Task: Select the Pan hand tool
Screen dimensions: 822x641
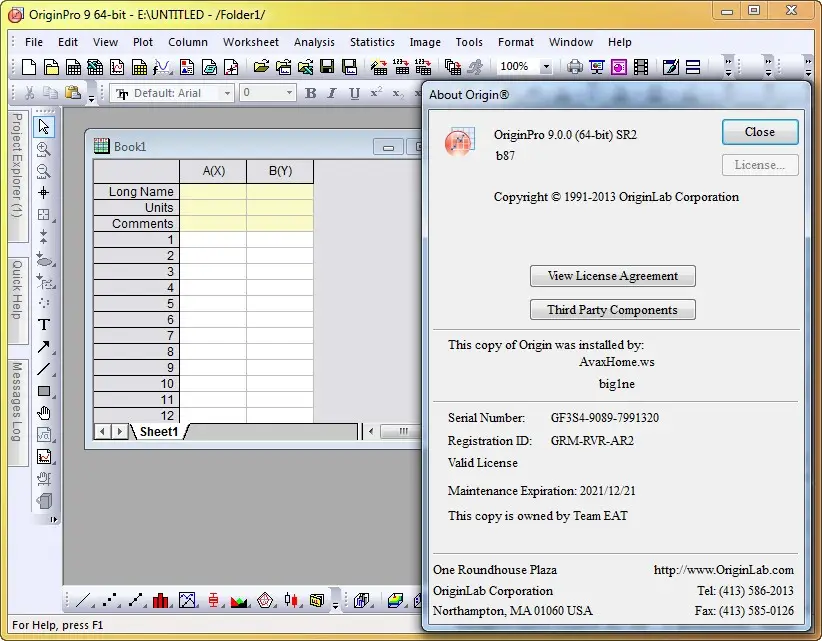Action: coord(44,413)
